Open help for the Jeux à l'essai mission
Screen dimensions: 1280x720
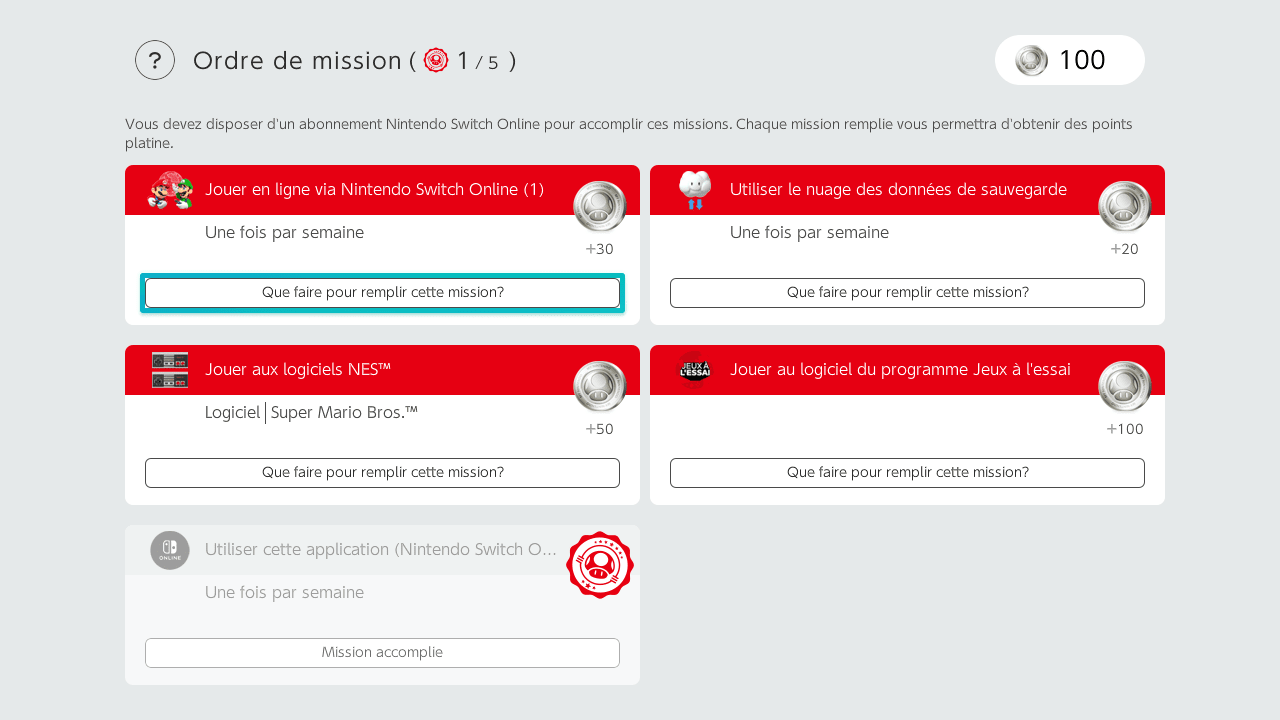[907, 473]
